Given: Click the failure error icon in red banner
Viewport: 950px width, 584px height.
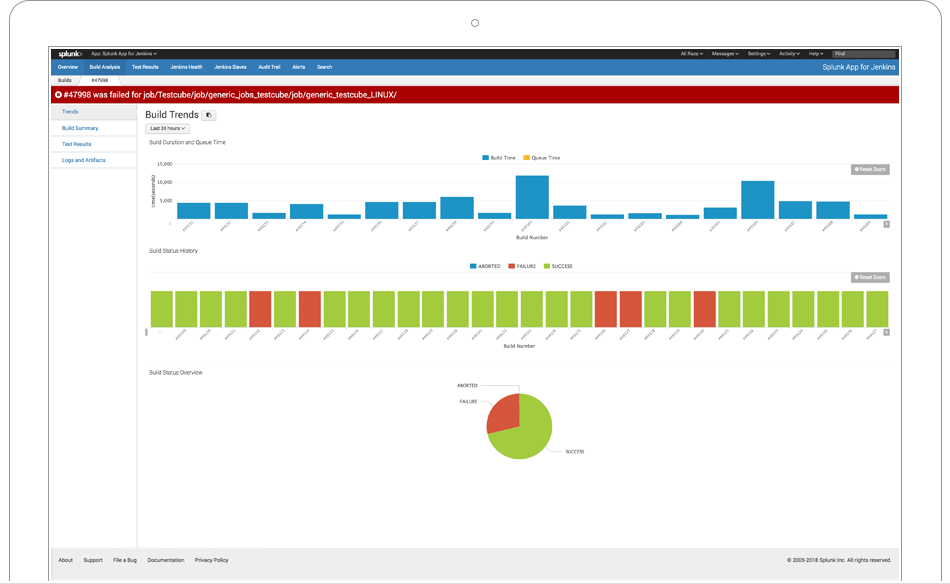Looking at the screenshot, I should click(x=58, y=95).
